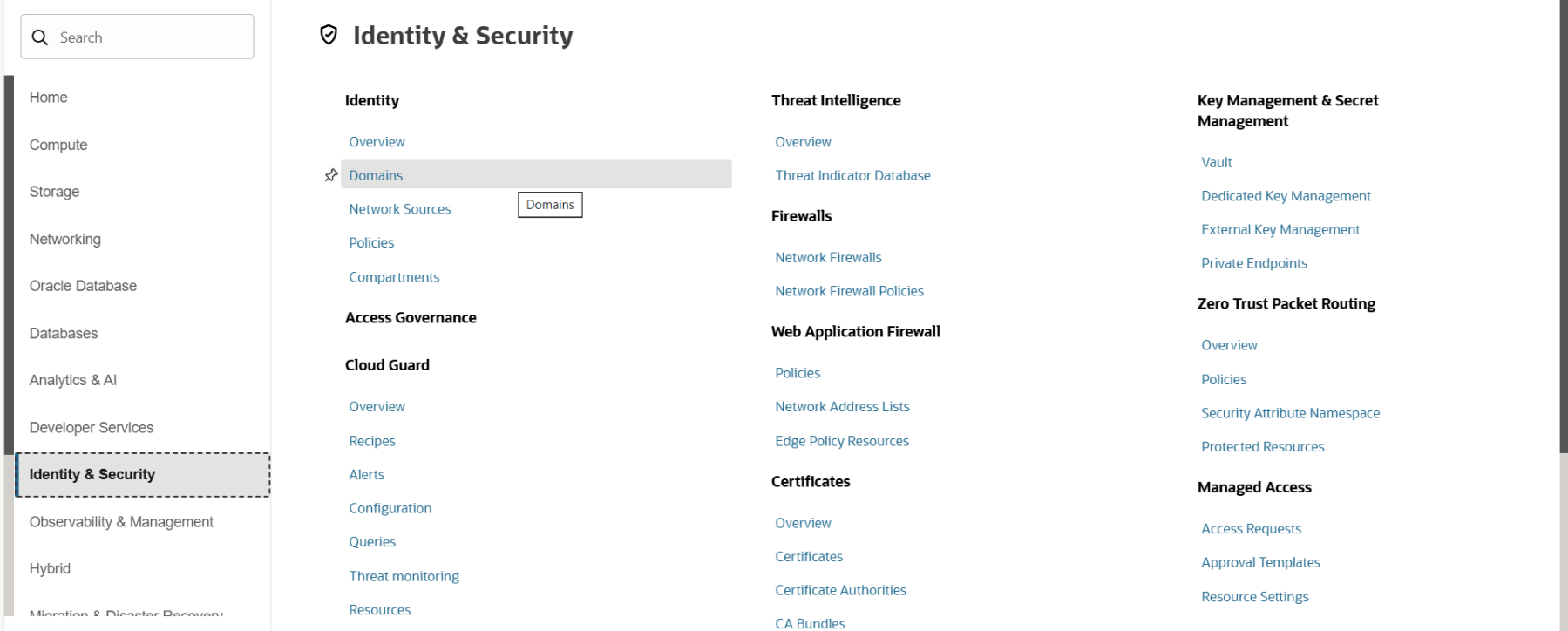The width and height of the screenshot is (1568, 631).
Task: Click the Access Governance heading link
Action: 411,318
